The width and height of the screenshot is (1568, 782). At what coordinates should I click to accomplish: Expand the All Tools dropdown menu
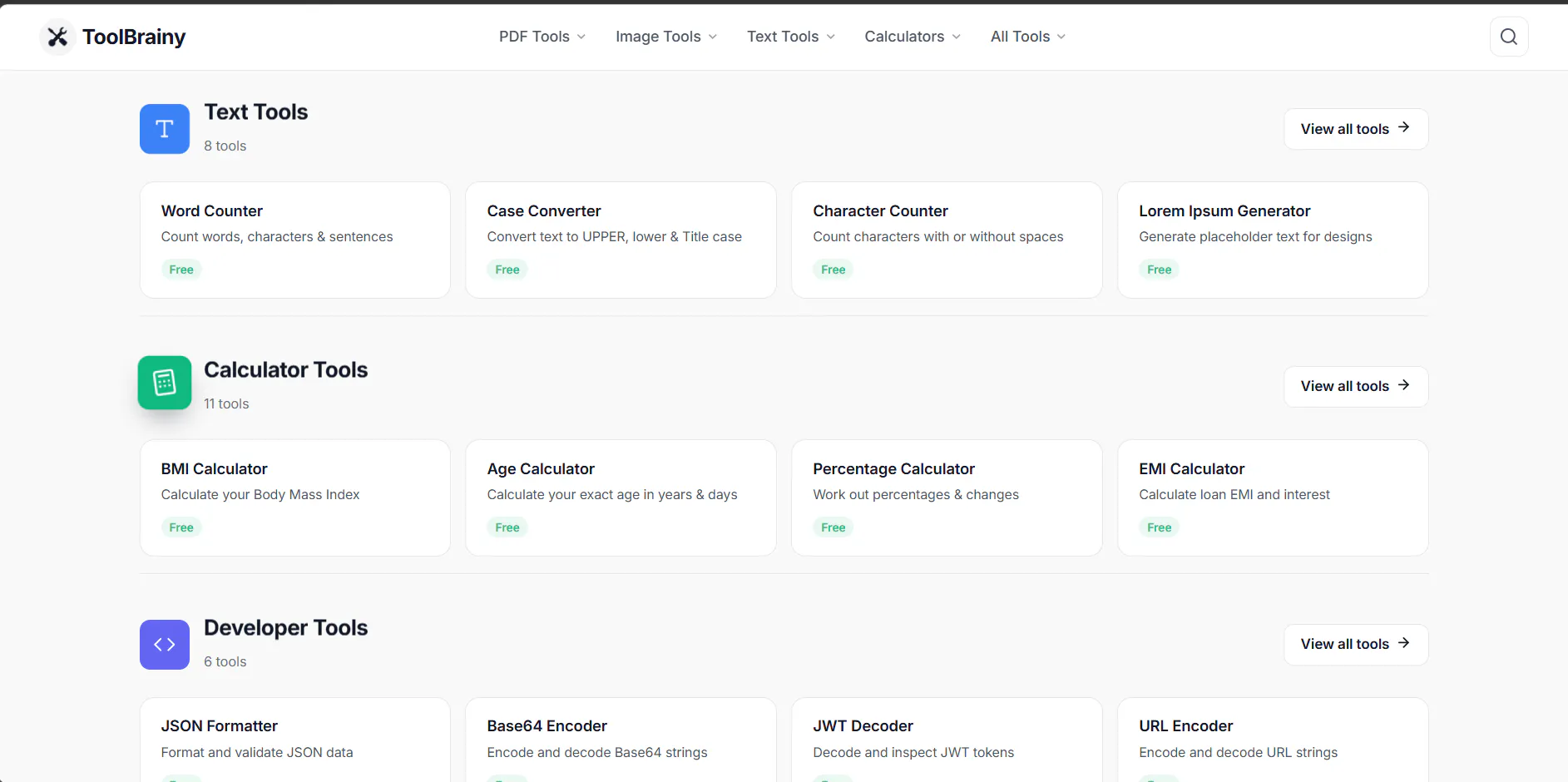click(1028, 37)
